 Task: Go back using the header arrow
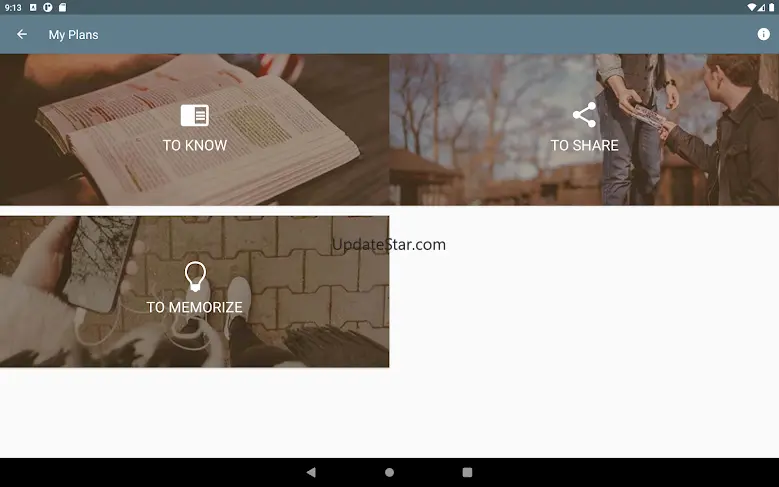pyautogui.click(x=21, y=34)
